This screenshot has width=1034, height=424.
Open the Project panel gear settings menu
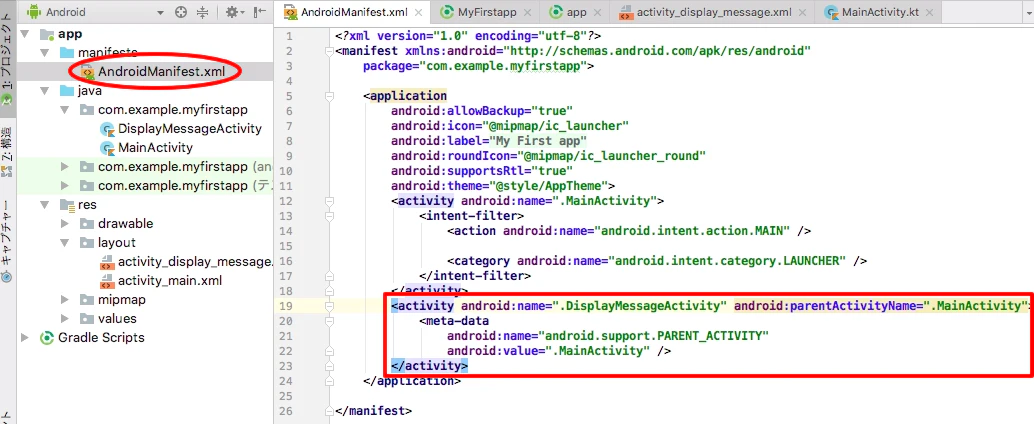[235, 13]
